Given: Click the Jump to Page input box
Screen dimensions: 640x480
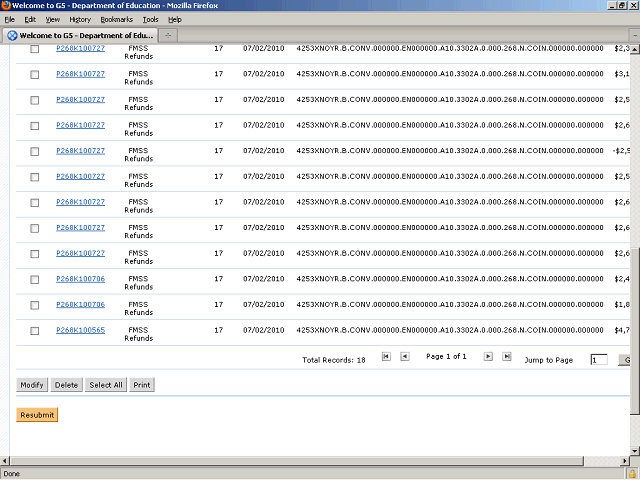Looking at the screenshot, I should click(x=598, y=360).
